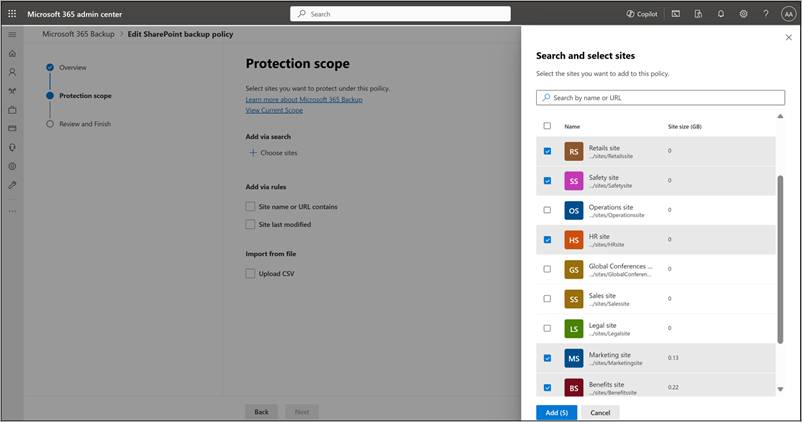Screen dimensions: 802x422
Task: Click the OS Operations site icon
Action: 573,210
